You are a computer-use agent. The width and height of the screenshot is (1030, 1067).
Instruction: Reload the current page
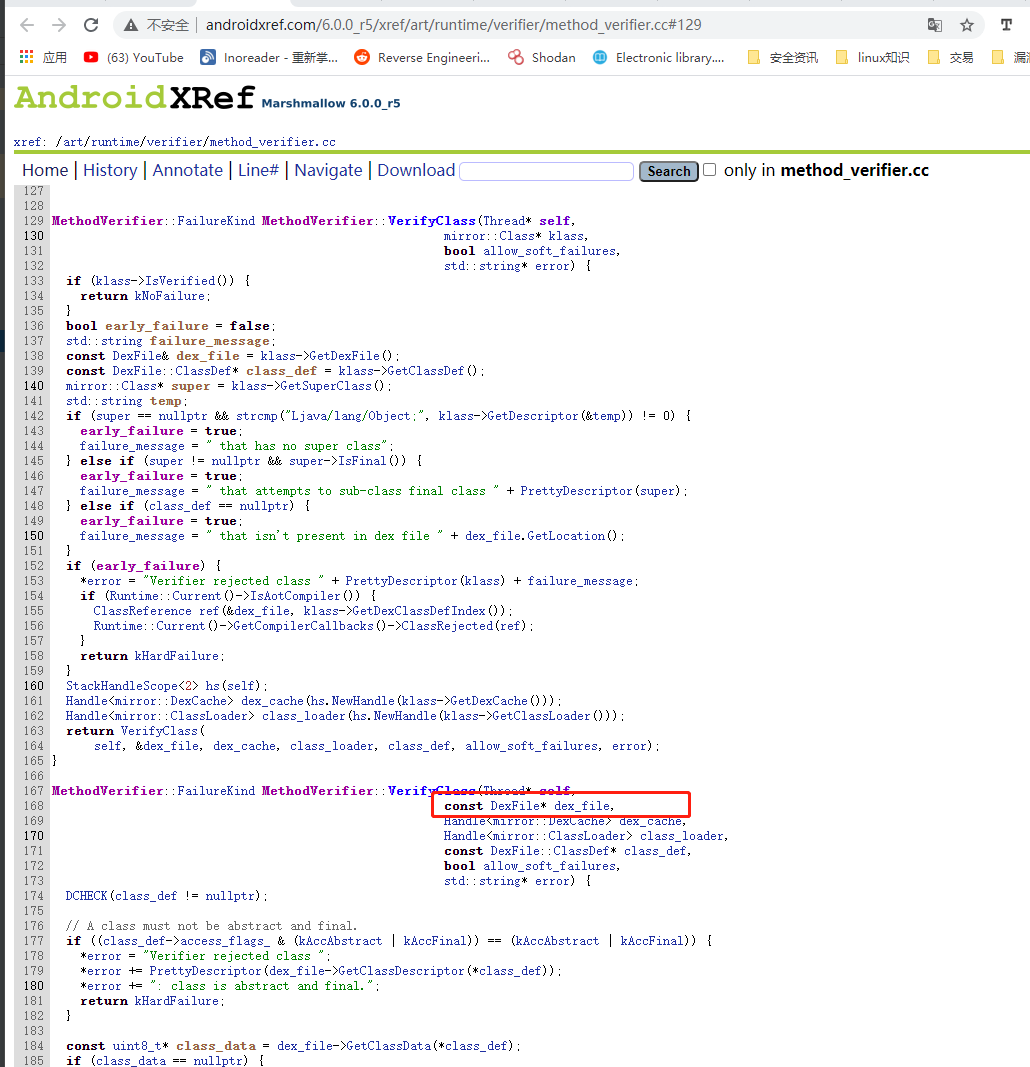[91, 25]
